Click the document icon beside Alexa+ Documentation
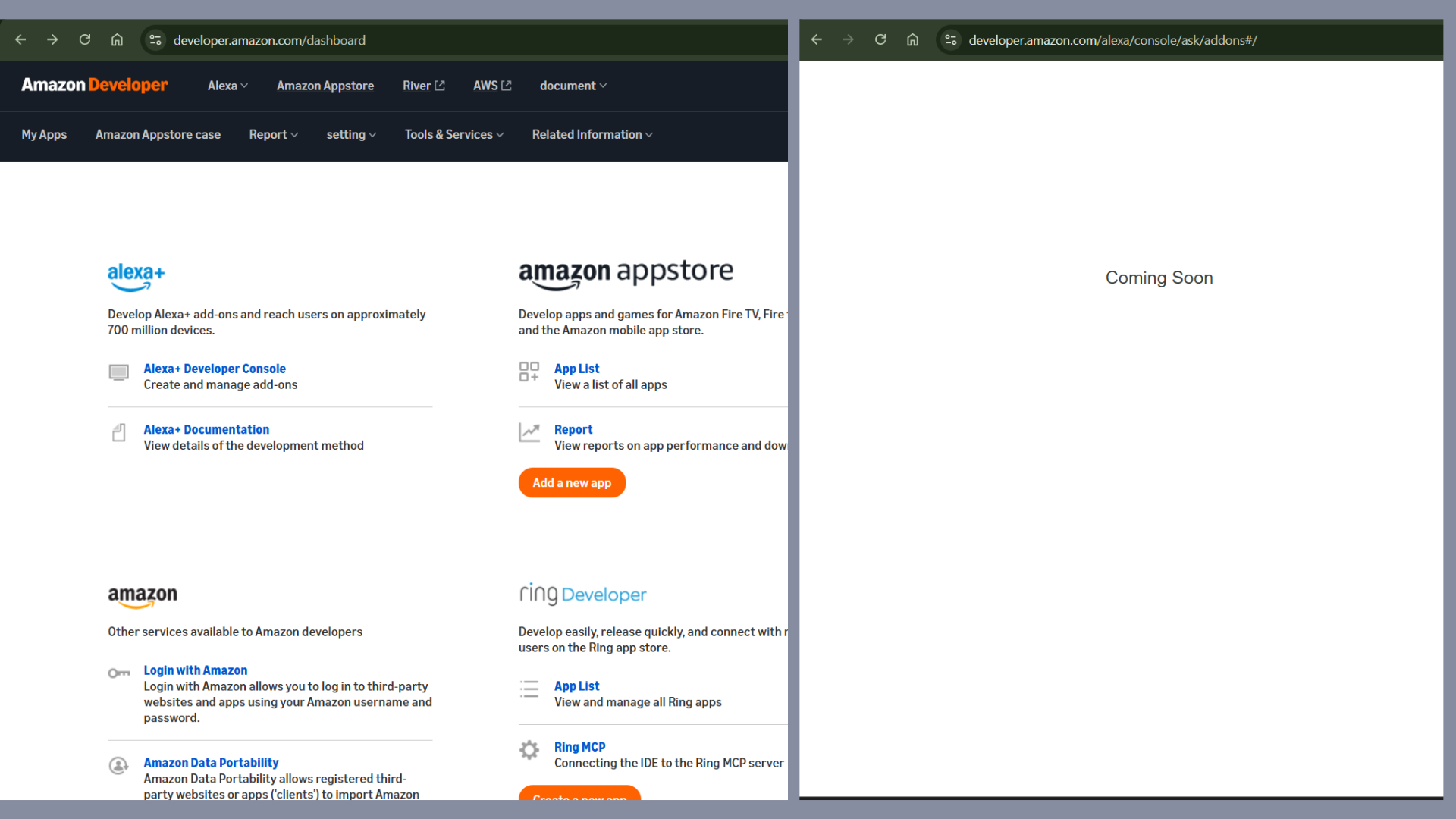Image resolution: width=1456 pixels, height=819 pixels. tap(118, 433)
